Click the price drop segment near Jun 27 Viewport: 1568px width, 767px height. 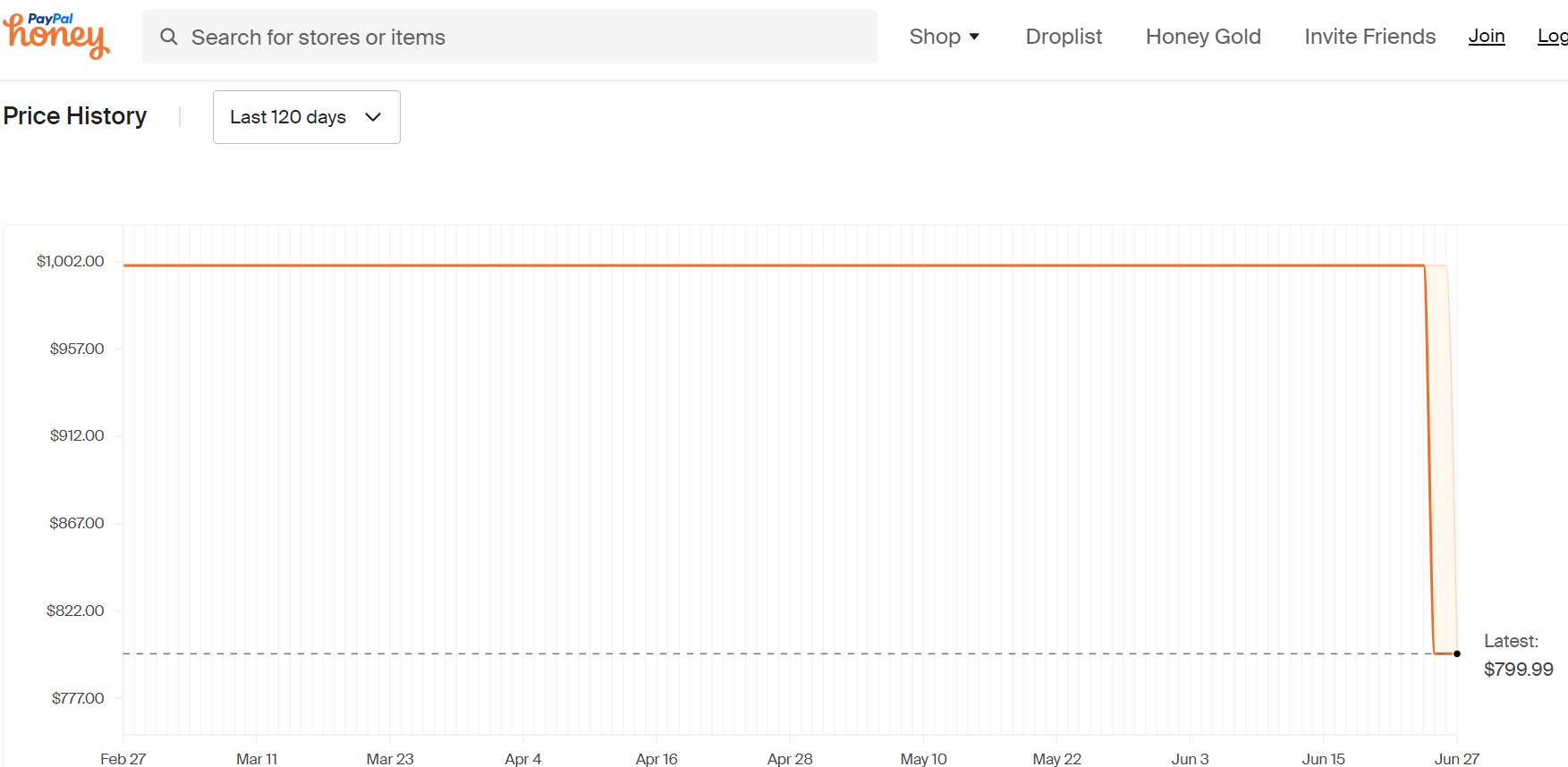click(1429, 459)
